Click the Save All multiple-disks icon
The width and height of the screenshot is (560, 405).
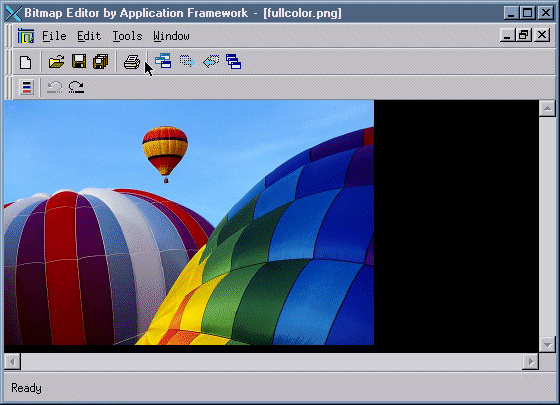[x=101, y=61]
